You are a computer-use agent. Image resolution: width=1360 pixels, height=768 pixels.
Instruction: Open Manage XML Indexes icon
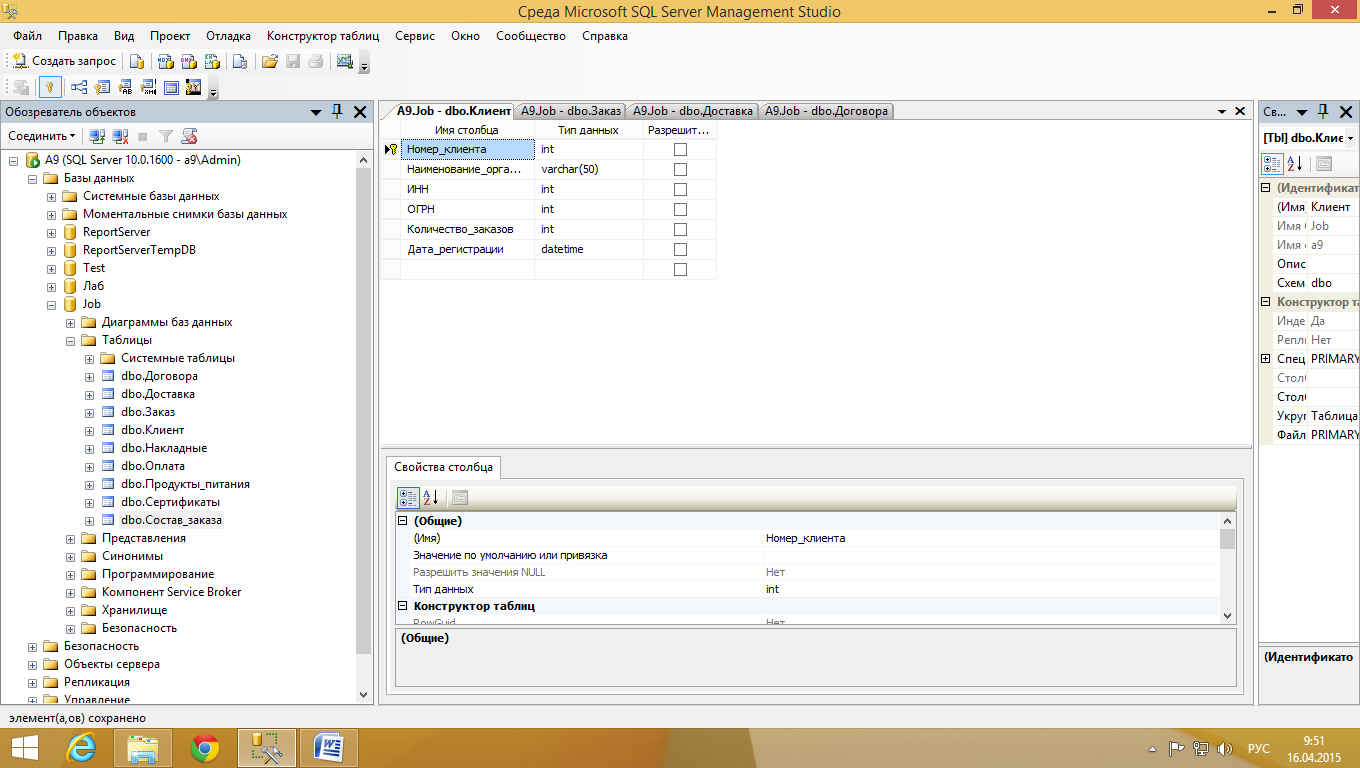(x=148, y=87)
